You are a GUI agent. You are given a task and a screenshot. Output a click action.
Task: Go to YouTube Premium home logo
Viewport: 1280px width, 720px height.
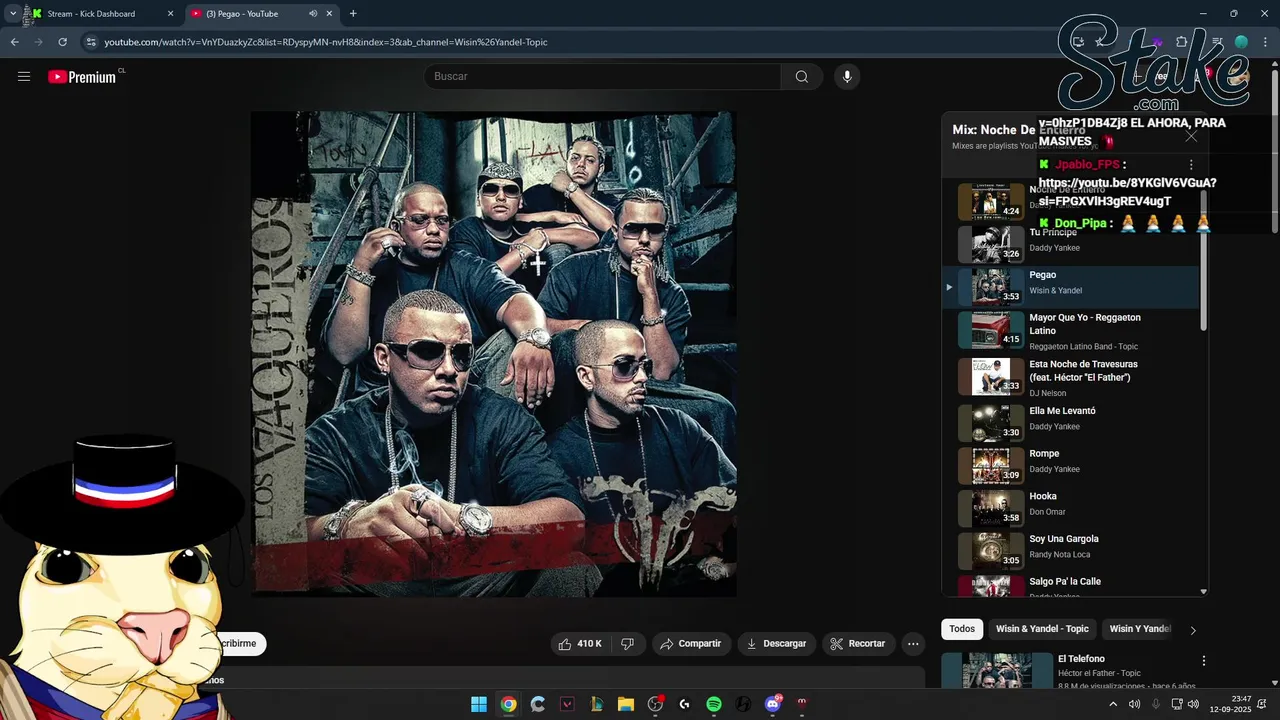pos(82,77)
